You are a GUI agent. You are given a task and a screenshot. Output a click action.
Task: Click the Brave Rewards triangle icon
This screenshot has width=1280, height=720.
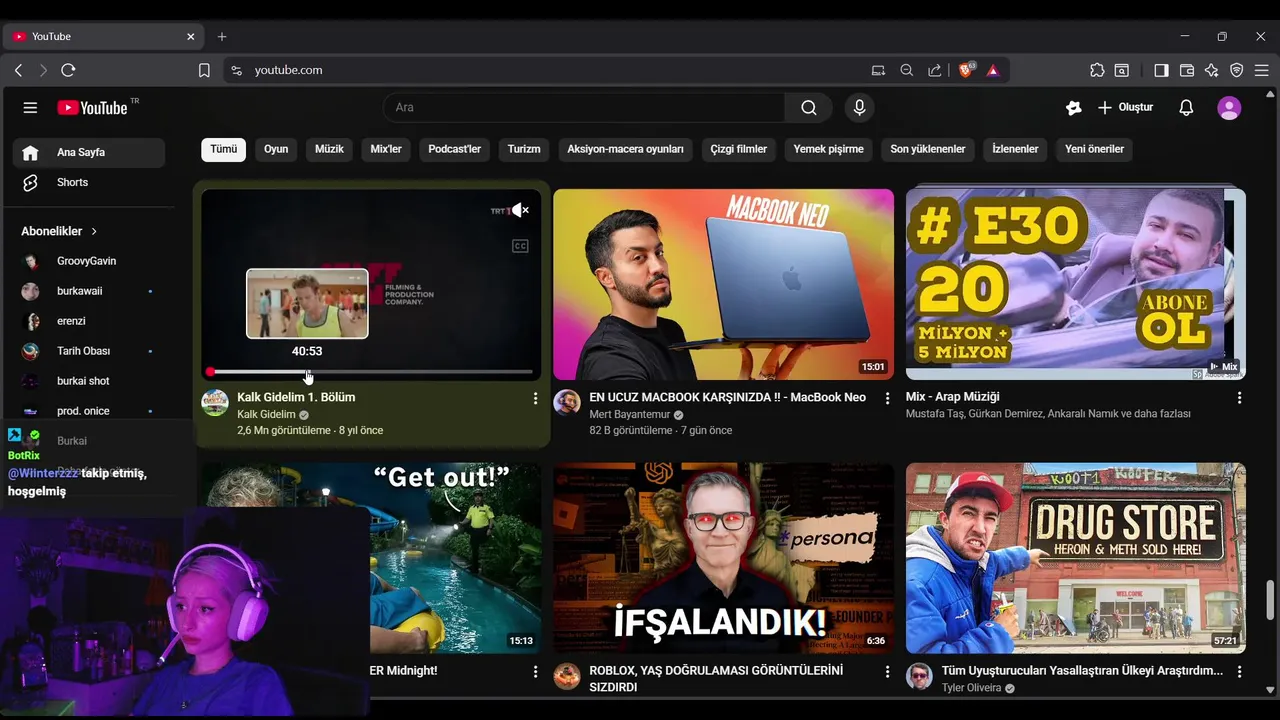[x=993, y=70]
